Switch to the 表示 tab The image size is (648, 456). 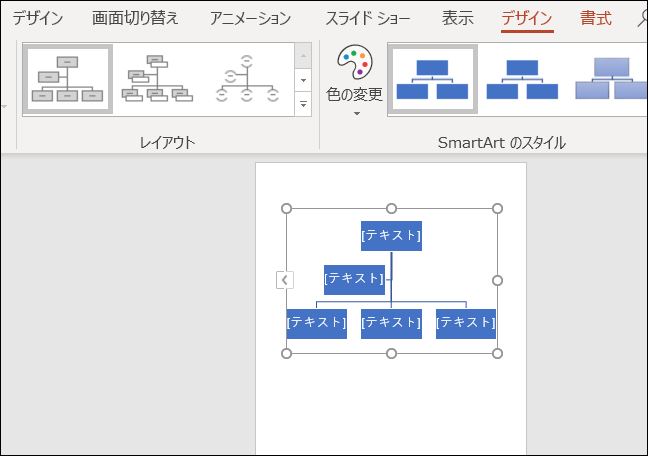click(457, 18)
